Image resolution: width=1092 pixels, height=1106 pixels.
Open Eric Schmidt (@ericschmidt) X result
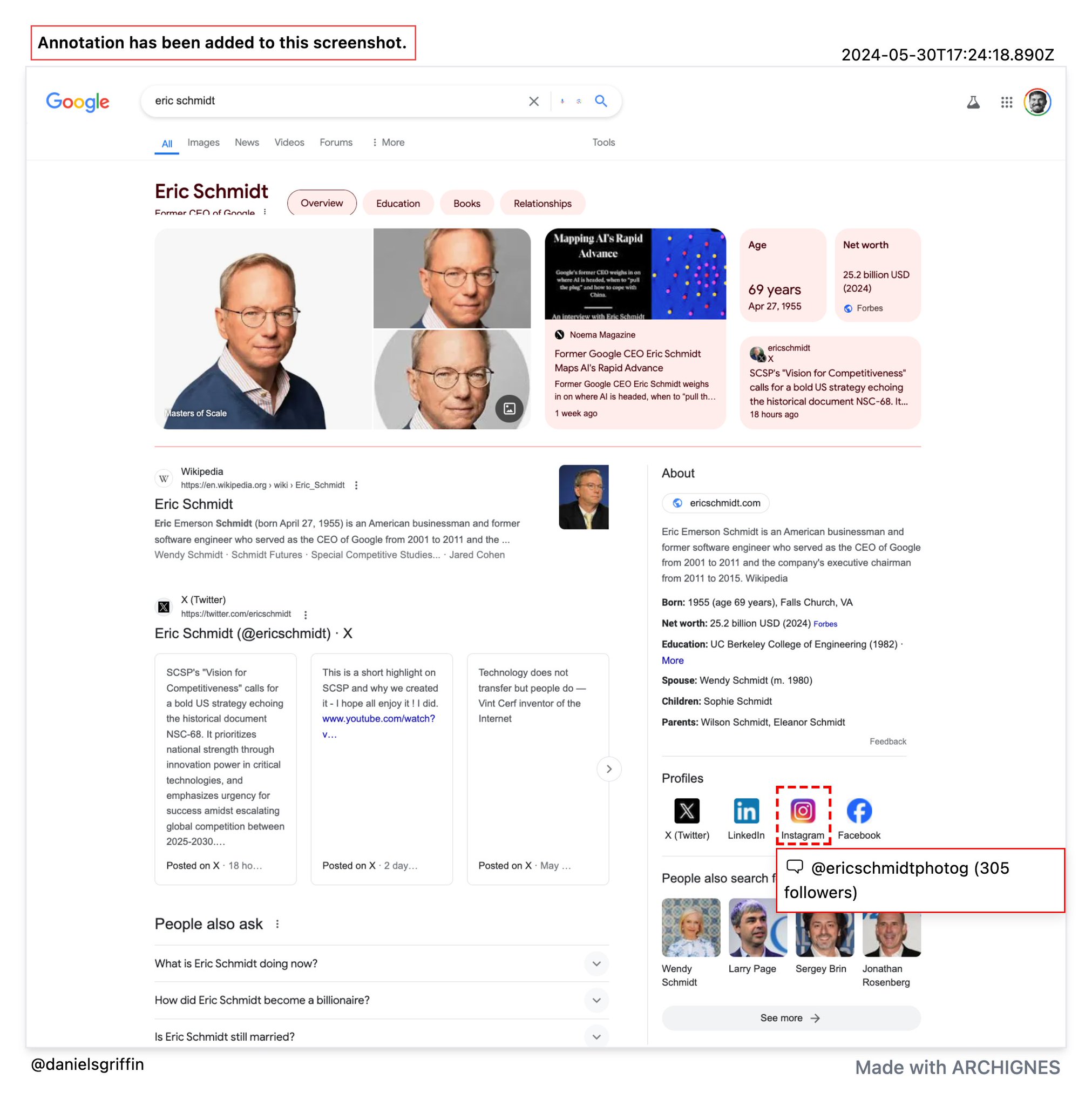254,633
